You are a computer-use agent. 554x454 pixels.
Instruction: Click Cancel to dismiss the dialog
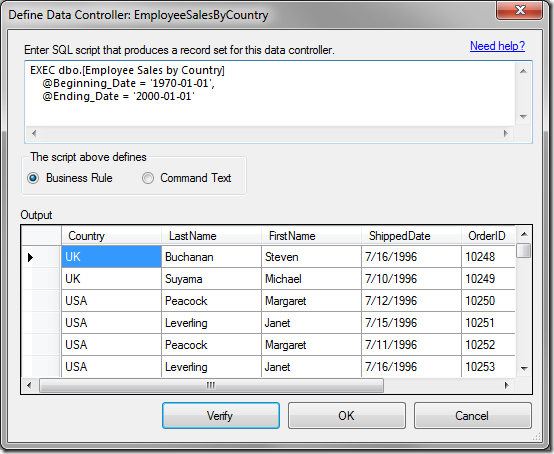pos(472,415)
